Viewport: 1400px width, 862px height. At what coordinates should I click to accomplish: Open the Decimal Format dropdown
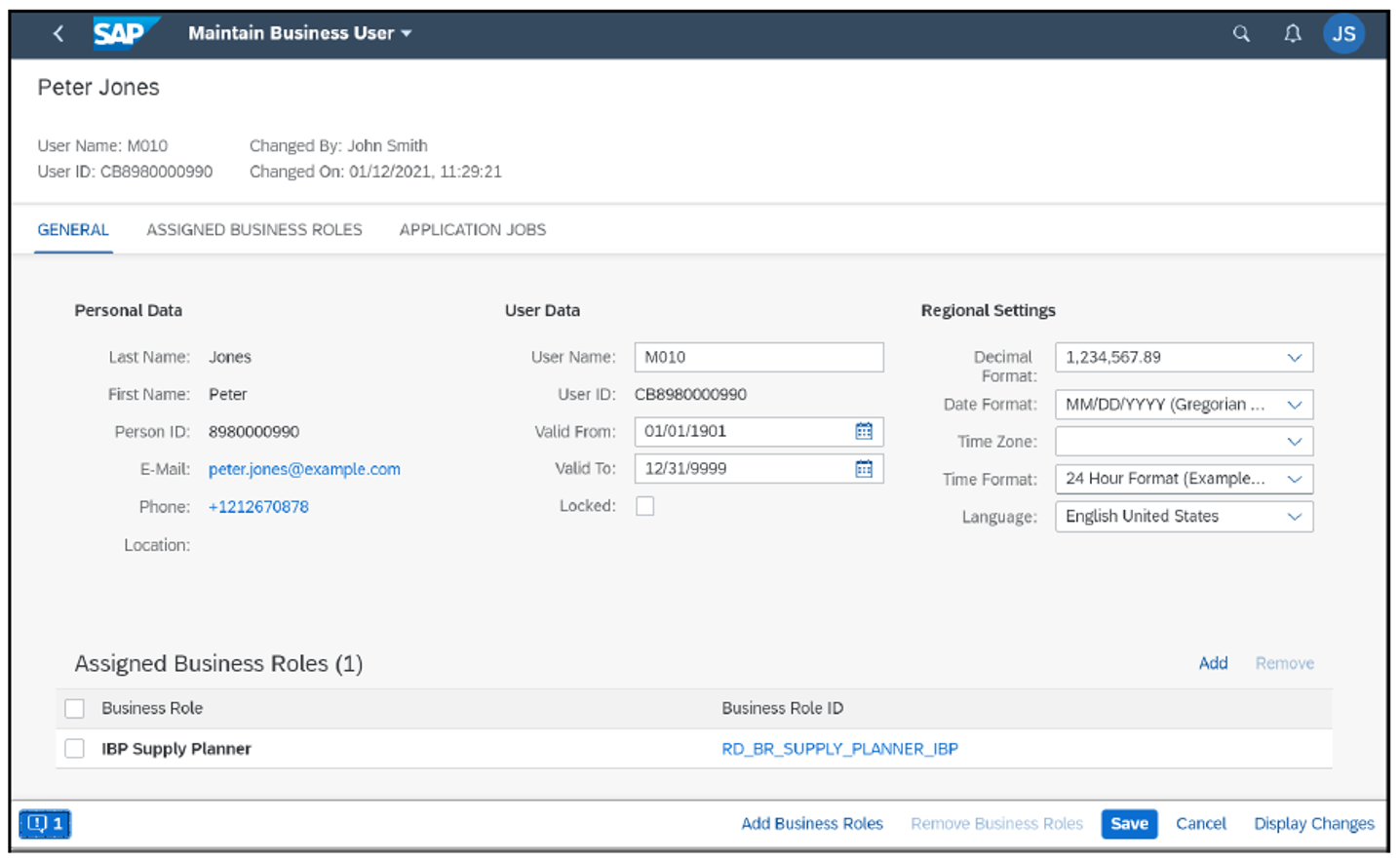1297,357
